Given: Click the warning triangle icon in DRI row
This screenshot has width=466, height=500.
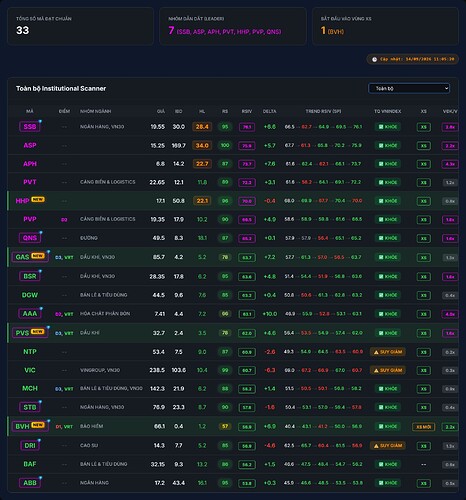Looking at the screenshot, I should tap(376, 446).
